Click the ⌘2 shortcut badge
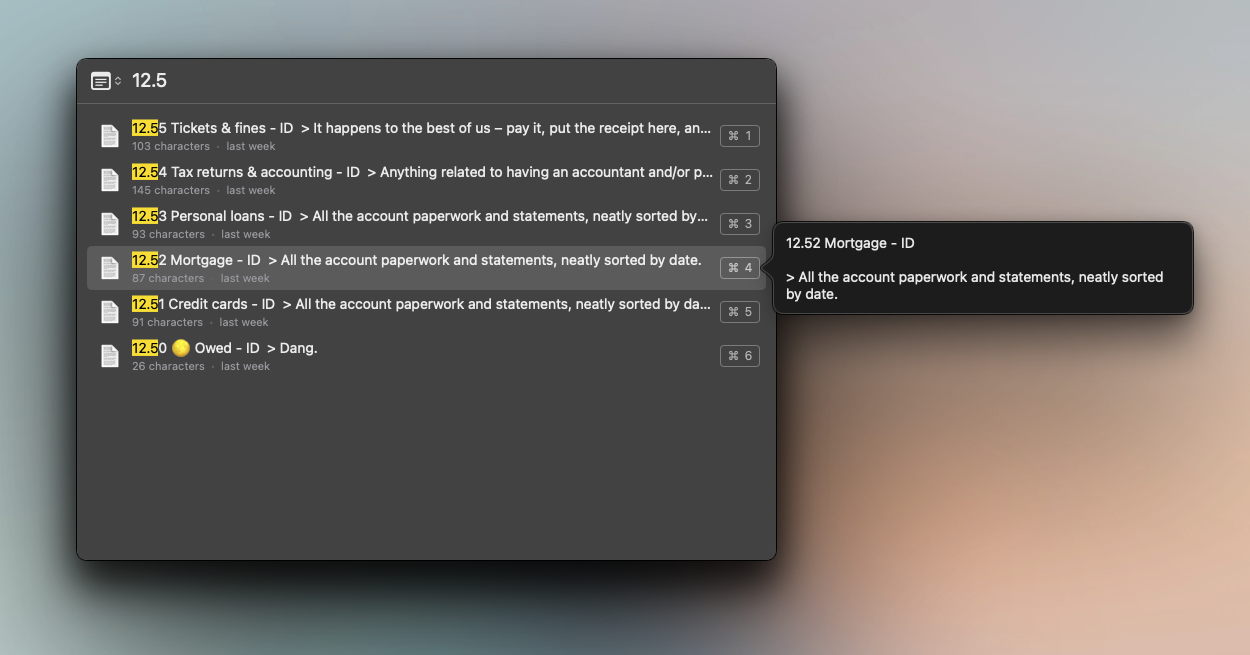 (x=739, y=180)
